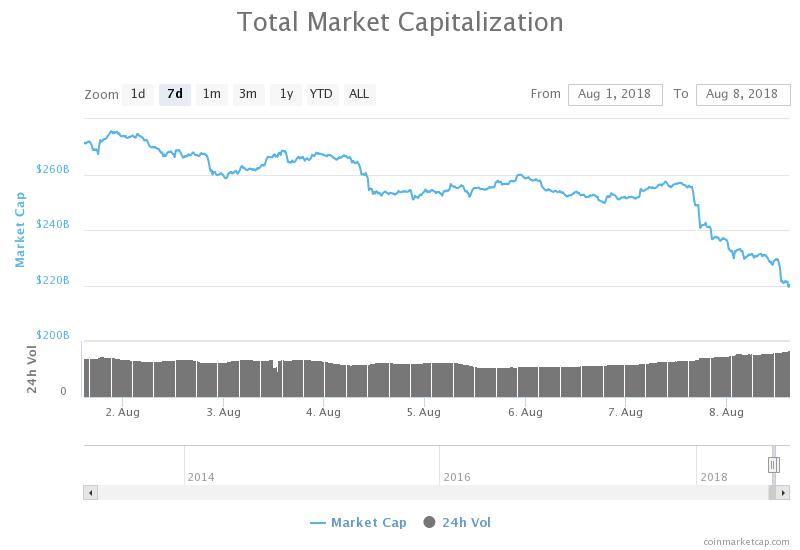Switch zoom to 1m
Viewport: 800px width, 550px height.
coord(211,94)
